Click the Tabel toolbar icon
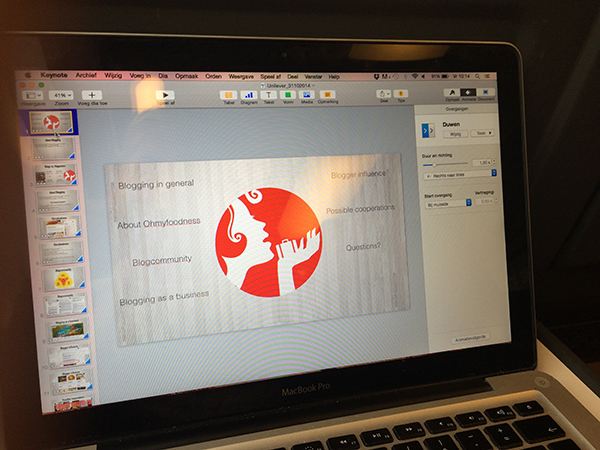Viewport: 600px width, 450px height. [228, 95]
